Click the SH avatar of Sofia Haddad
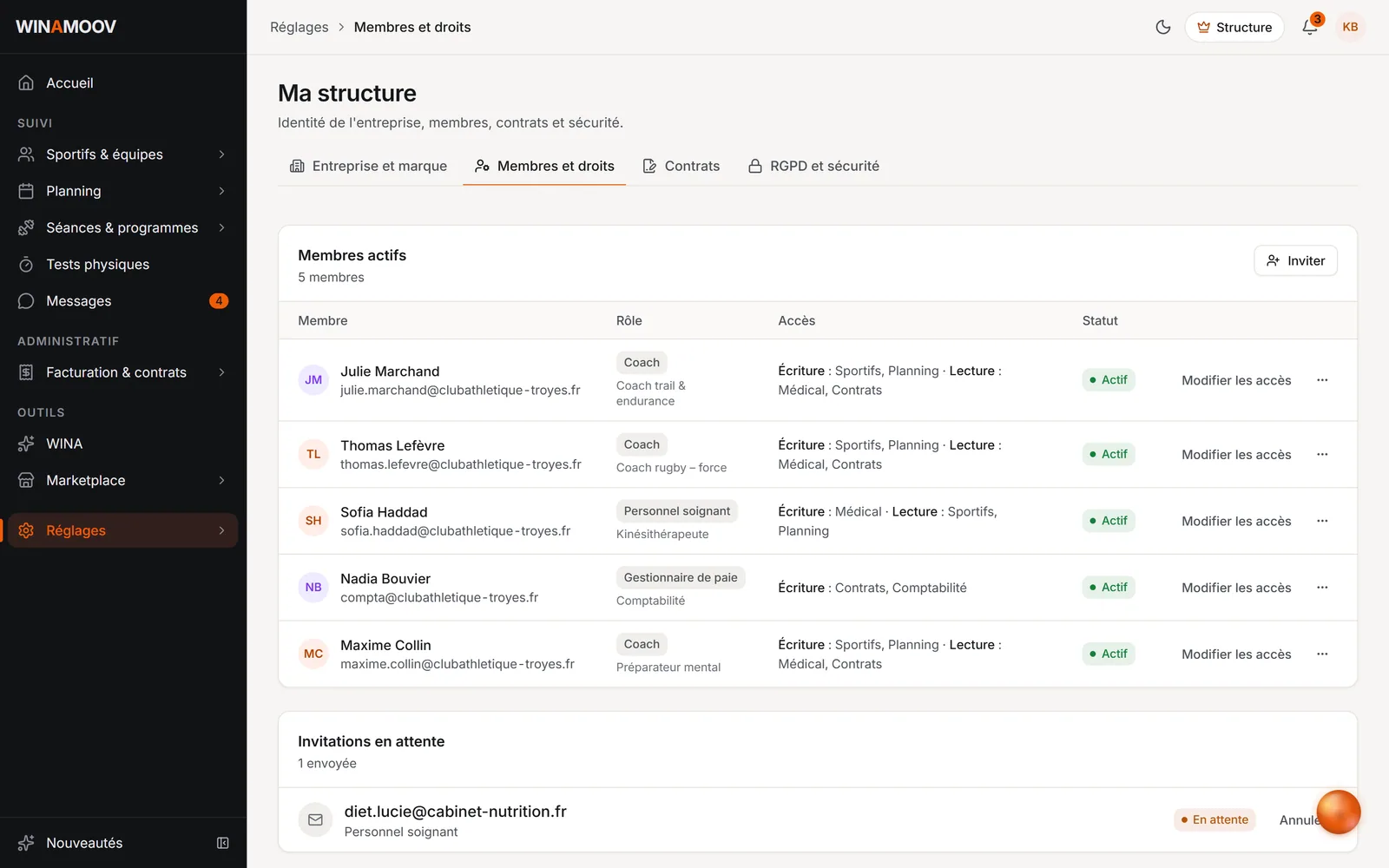Image resolution: width=1389 pixels, height=868 pixels. 313,521
